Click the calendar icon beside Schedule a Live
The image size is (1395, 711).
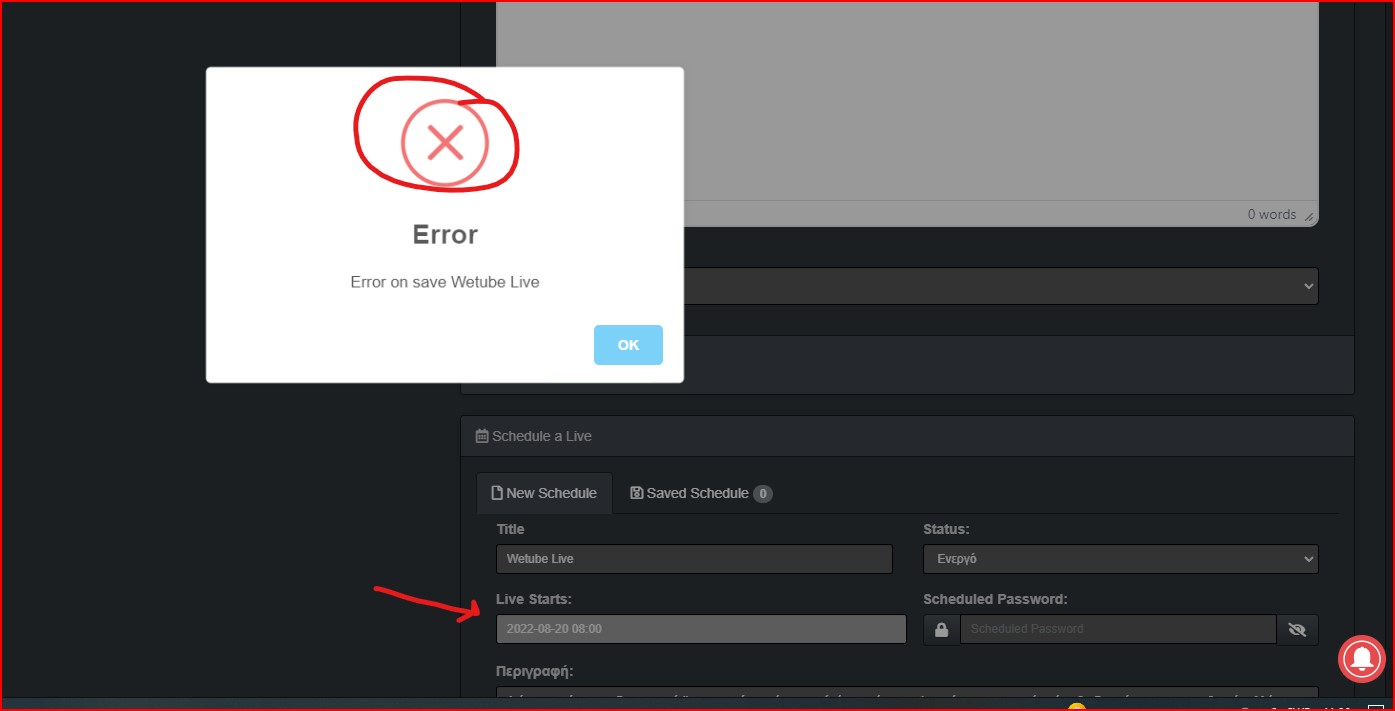[482, 436]
